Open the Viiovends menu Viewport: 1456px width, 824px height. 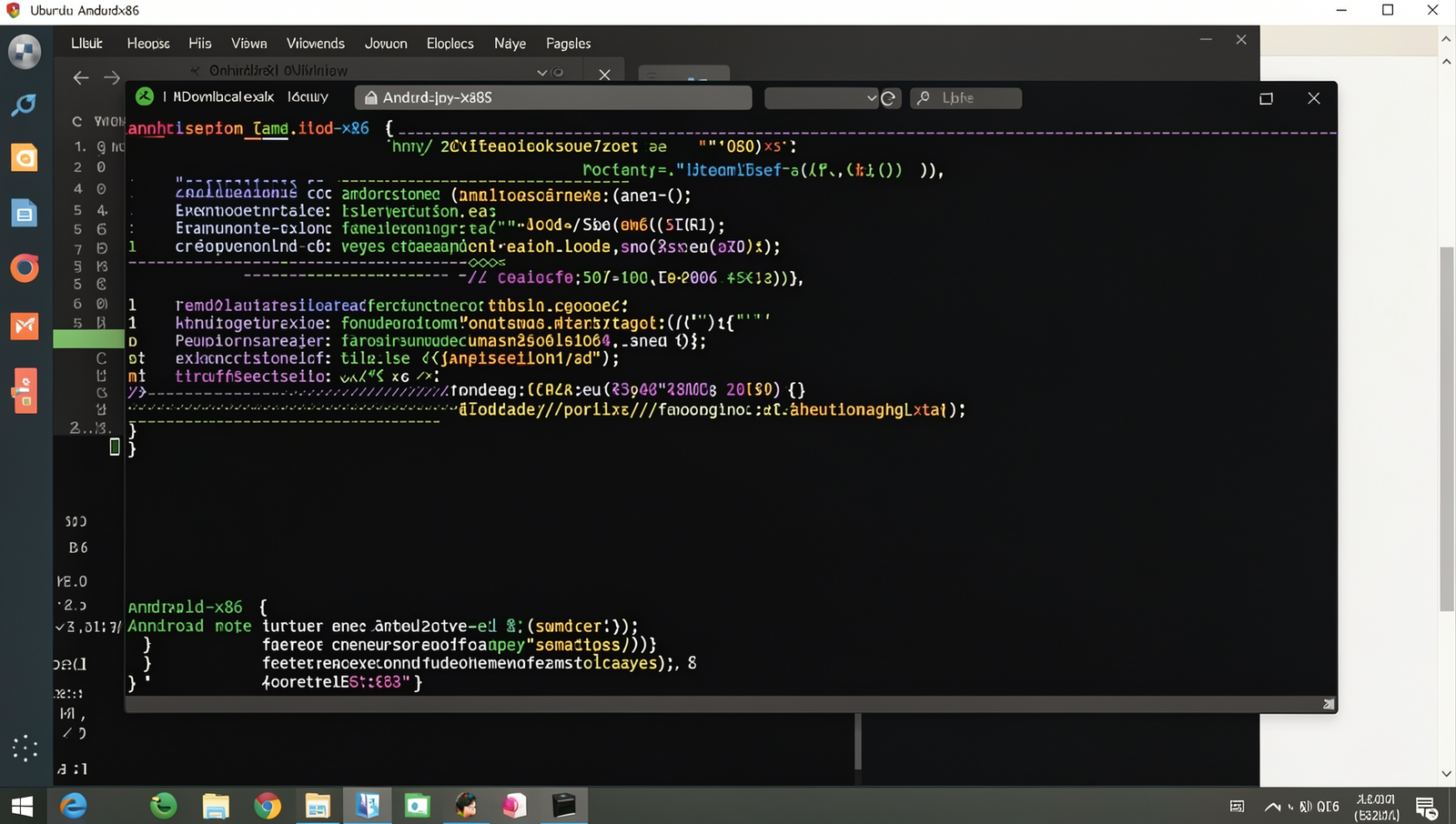(x=316, y=43)
